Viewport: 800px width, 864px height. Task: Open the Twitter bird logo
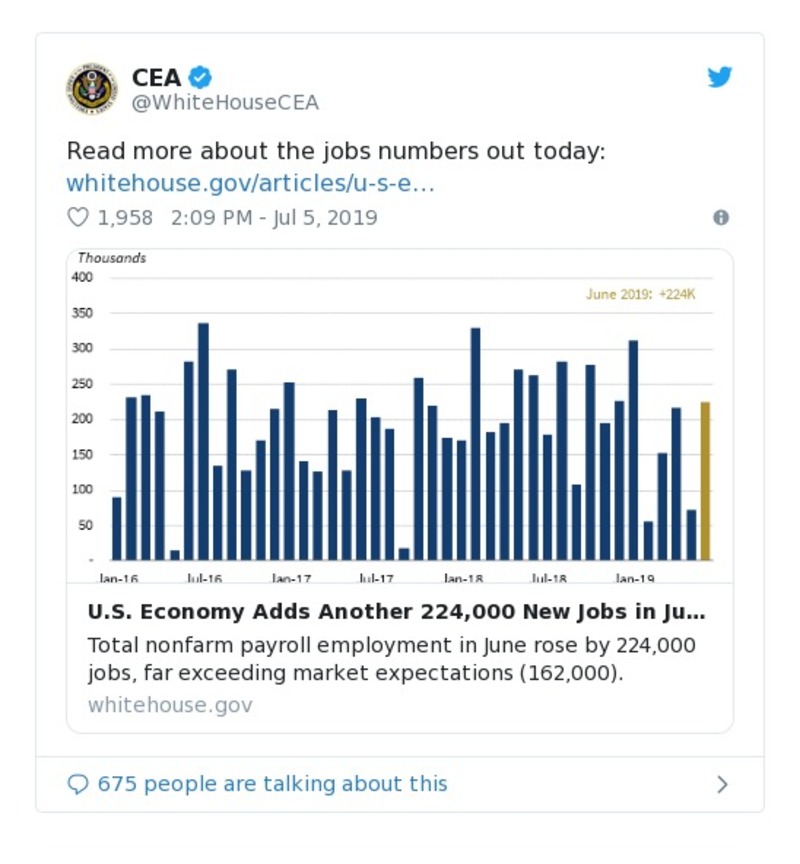(x=720, y=77)
